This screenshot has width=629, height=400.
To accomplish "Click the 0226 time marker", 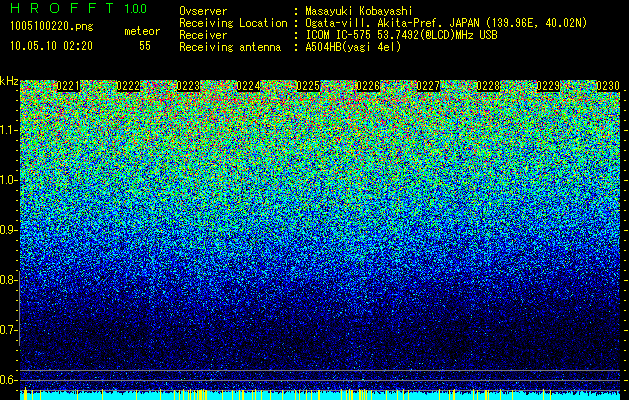I will (368, 86).
